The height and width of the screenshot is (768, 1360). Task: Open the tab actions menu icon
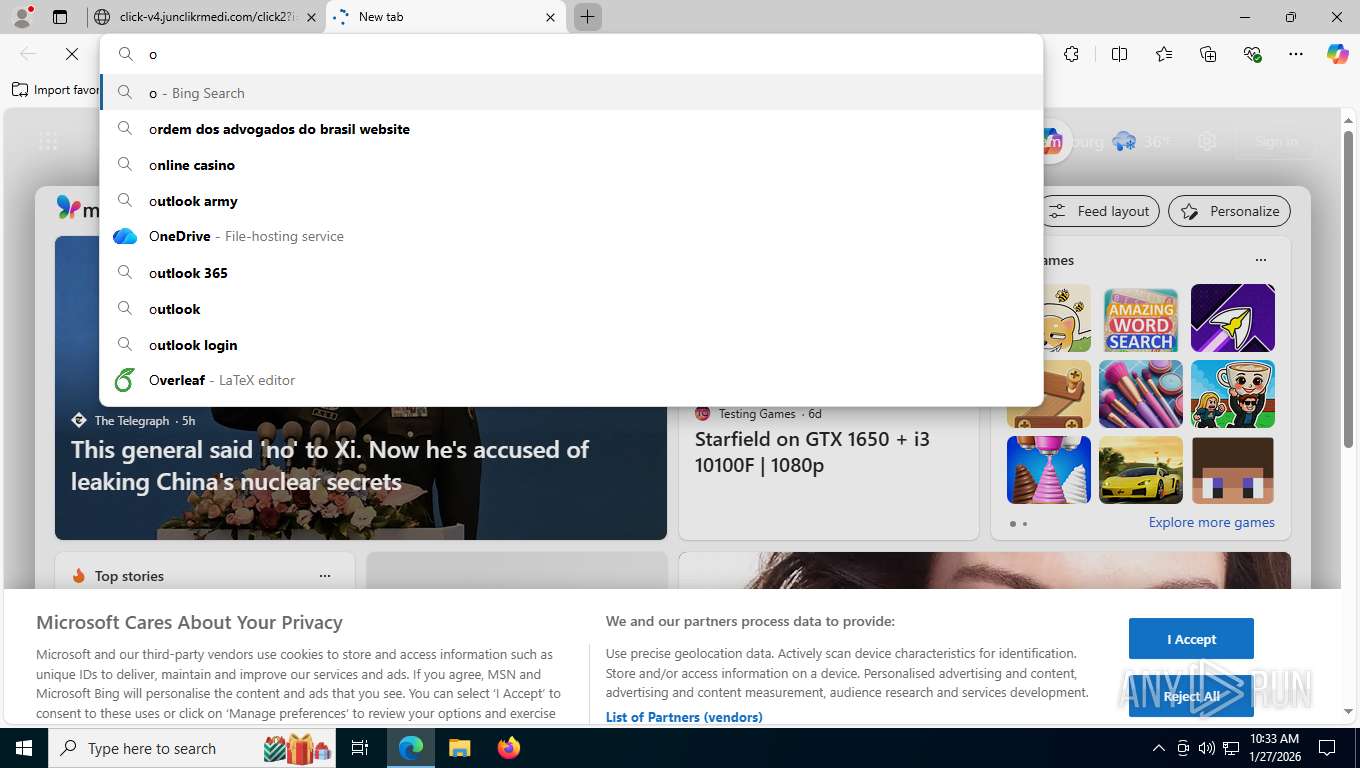click(x=60, y=17)
